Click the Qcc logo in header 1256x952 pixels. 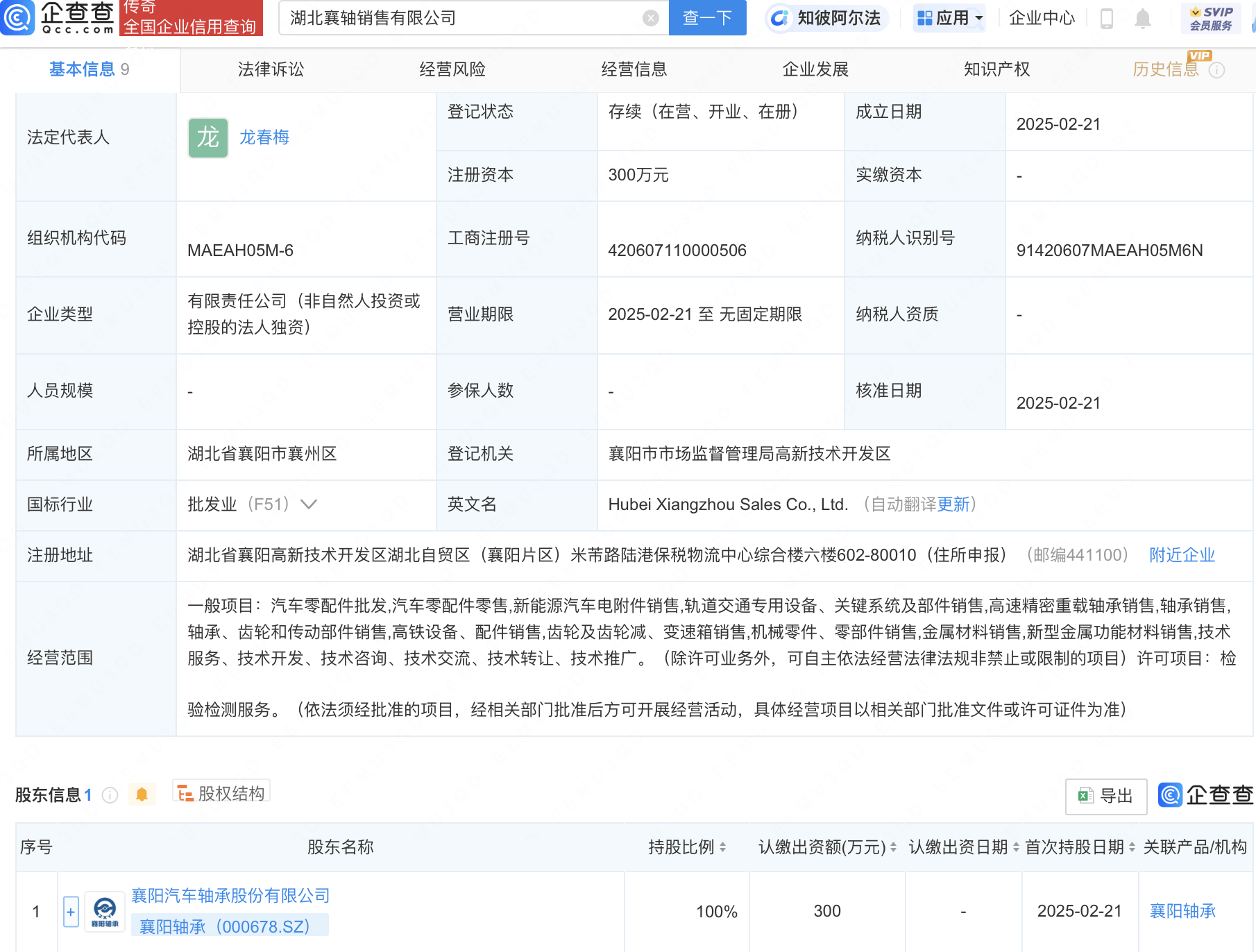click(58, 17)
